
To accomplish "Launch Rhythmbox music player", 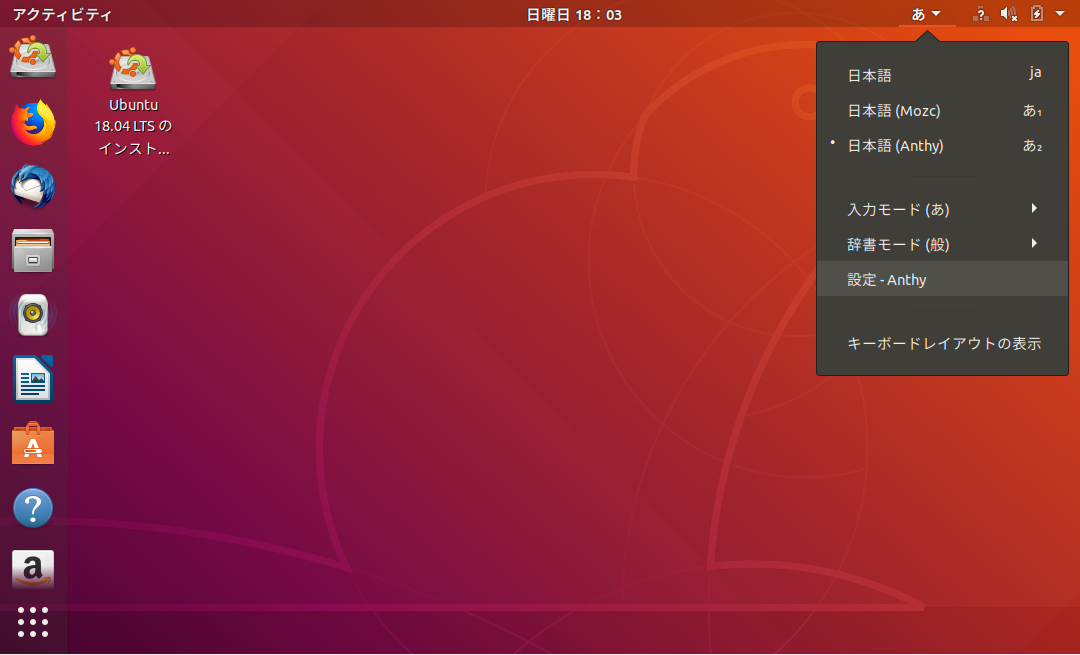I will pos(33,315).
